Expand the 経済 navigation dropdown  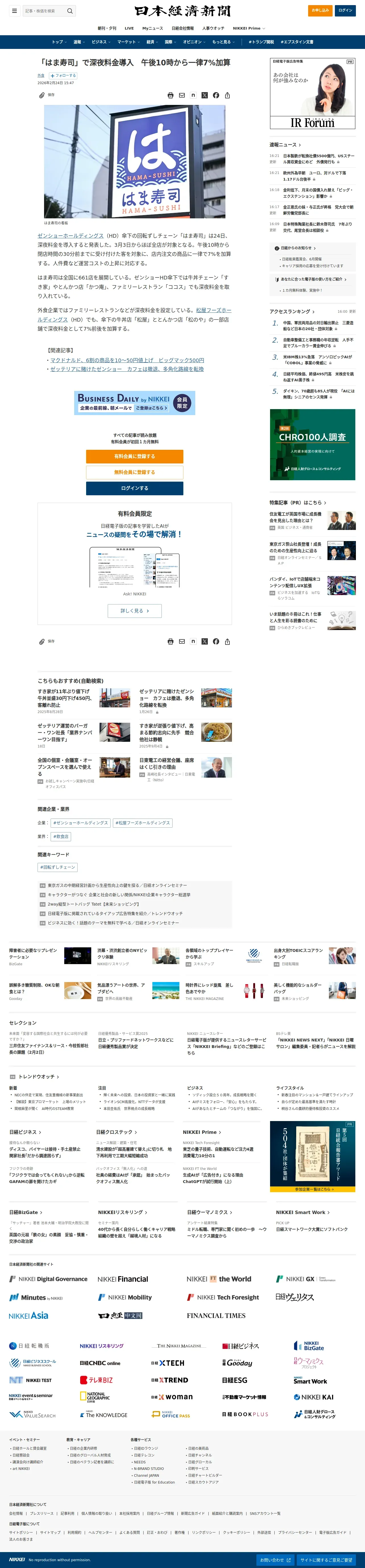coord(152,42)
